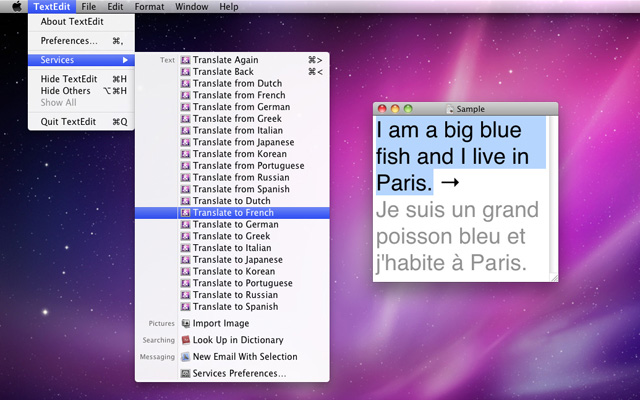This screenshot has height=400, width=640.
Task: Choose Translate Again service
Action: 232,60
